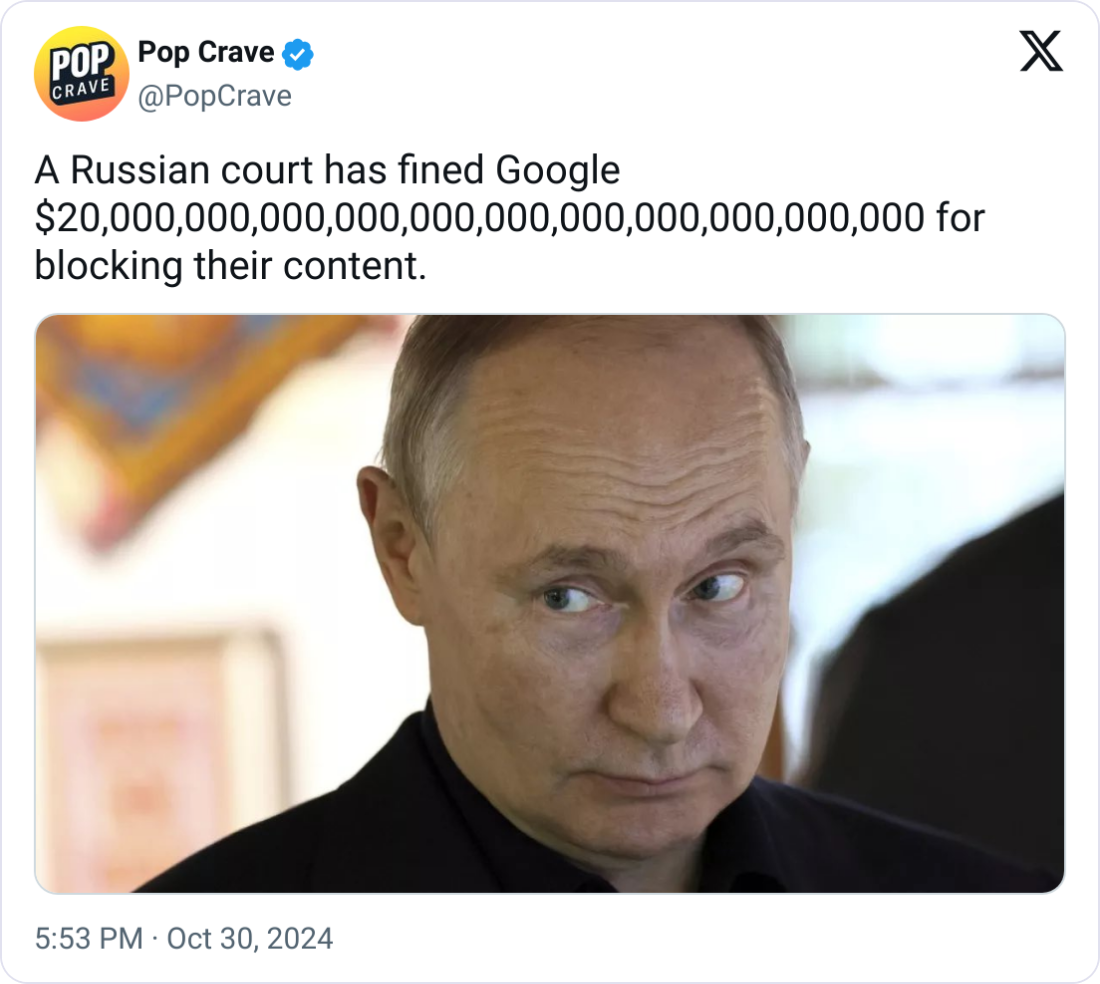Click the long dollar amount in the tweet
This screenshot has height=984, width=1100.
(479, 218)
